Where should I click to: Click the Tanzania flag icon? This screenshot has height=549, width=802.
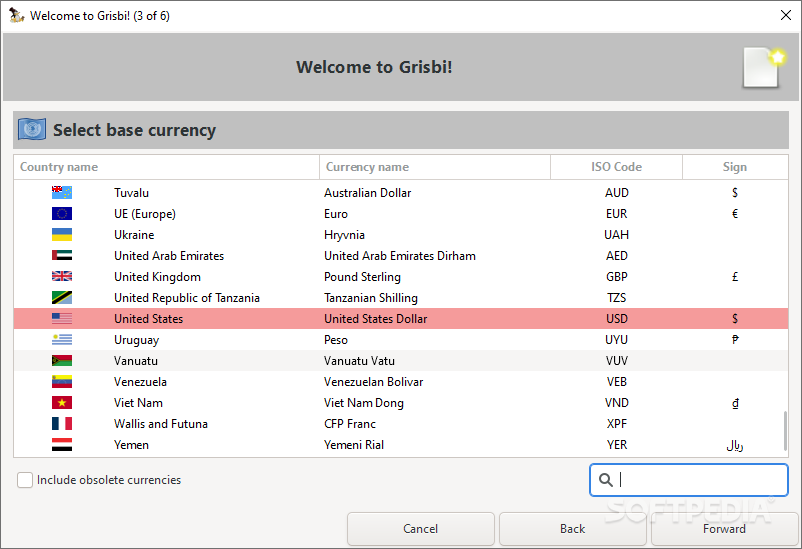pyautogui.click(x=62, y=297)
